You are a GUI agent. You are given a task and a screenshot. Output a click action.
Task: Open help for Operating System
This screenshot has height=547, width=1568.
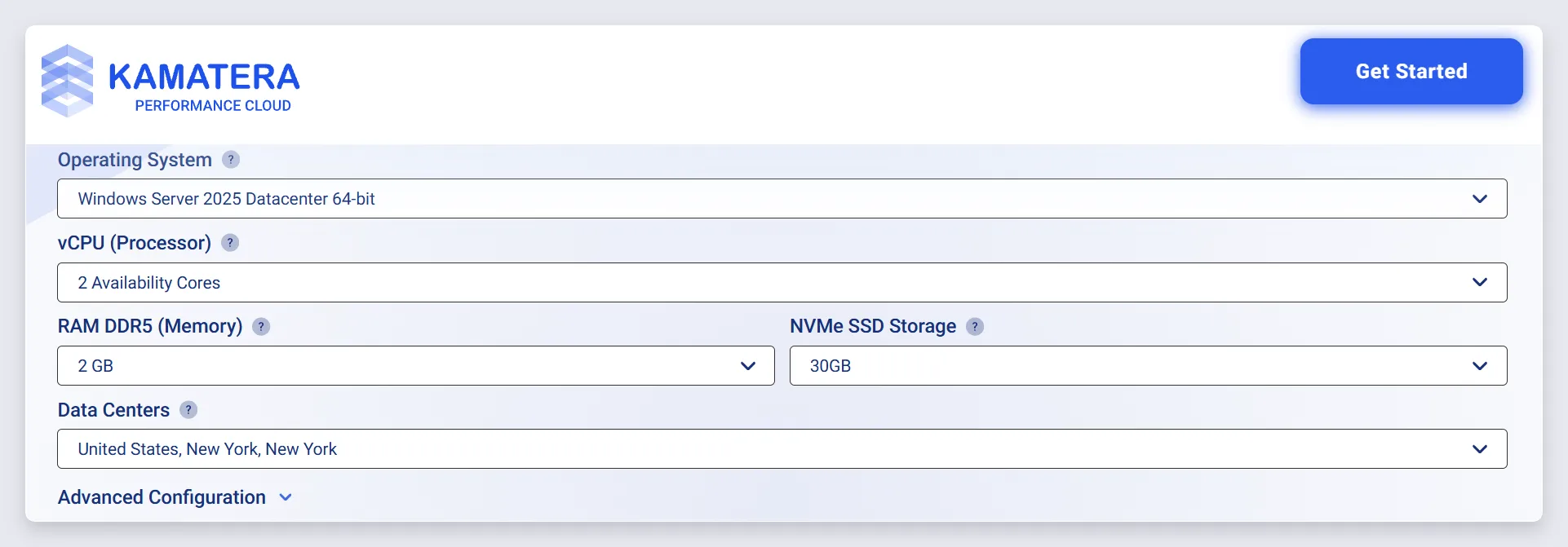pyautogui.click(x=231, y=160)
